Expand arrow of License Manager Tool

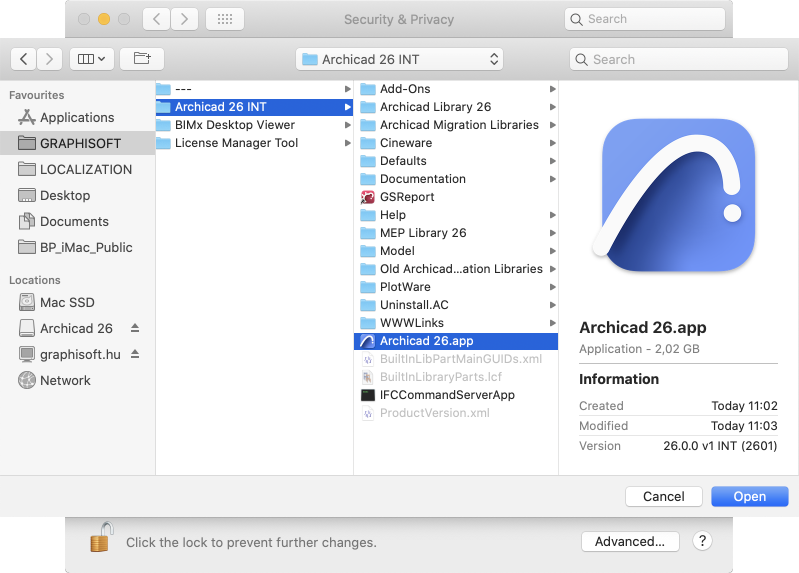point(348,143)
